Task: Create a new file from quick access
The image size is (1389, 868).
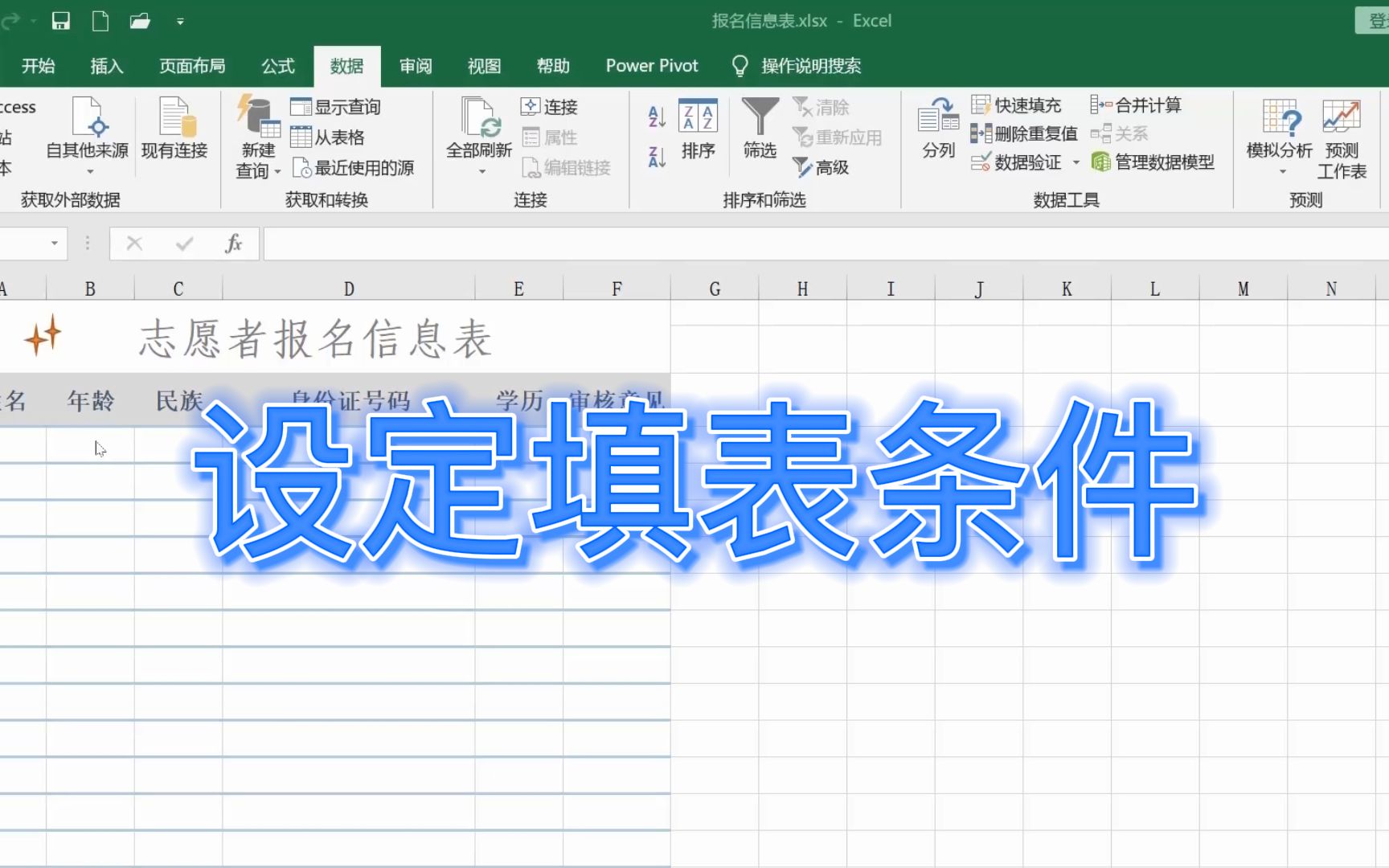Action: [100, 21]
